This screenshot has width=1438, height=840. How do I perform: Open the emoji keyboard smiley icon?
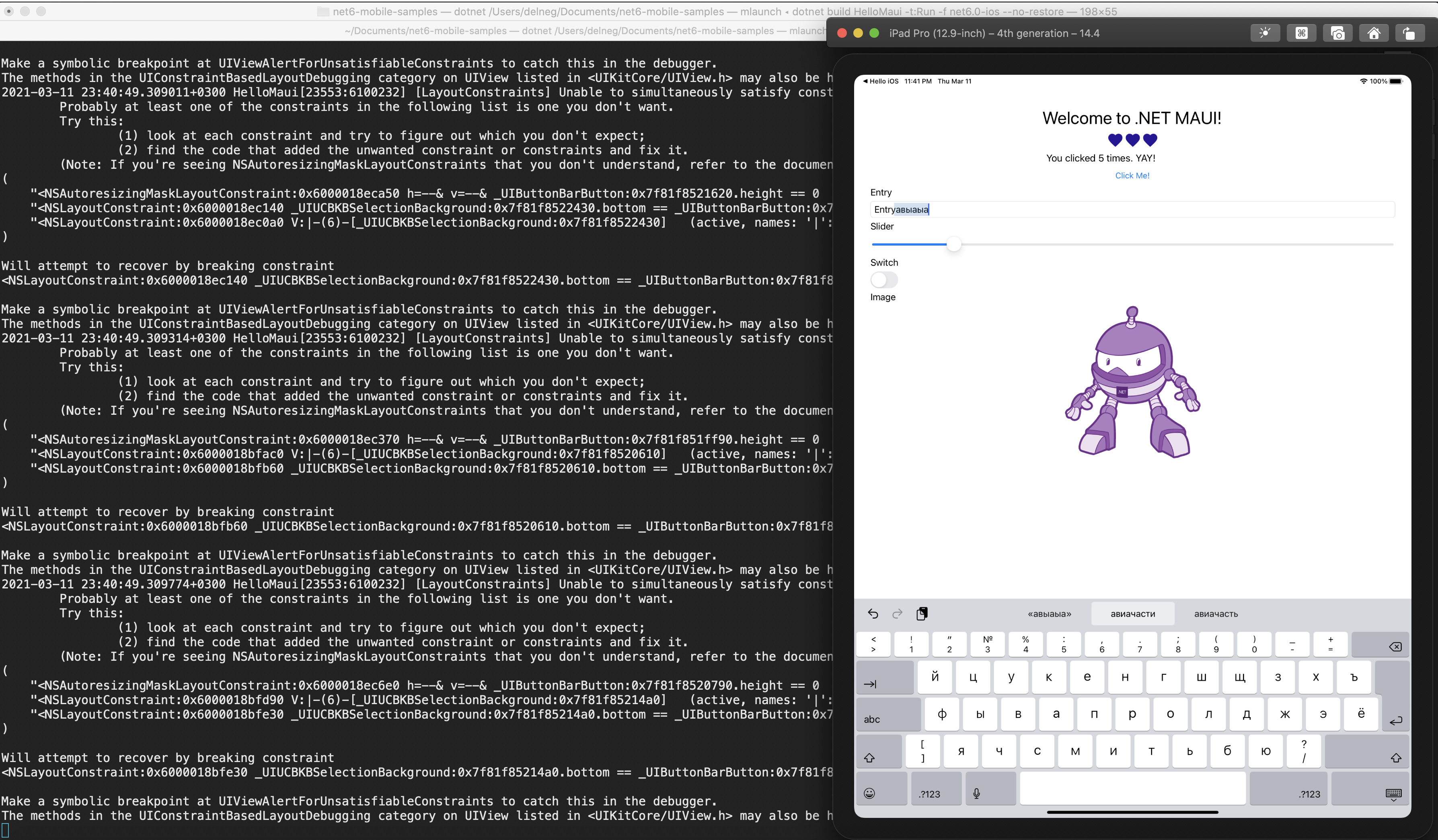point(869,793)
